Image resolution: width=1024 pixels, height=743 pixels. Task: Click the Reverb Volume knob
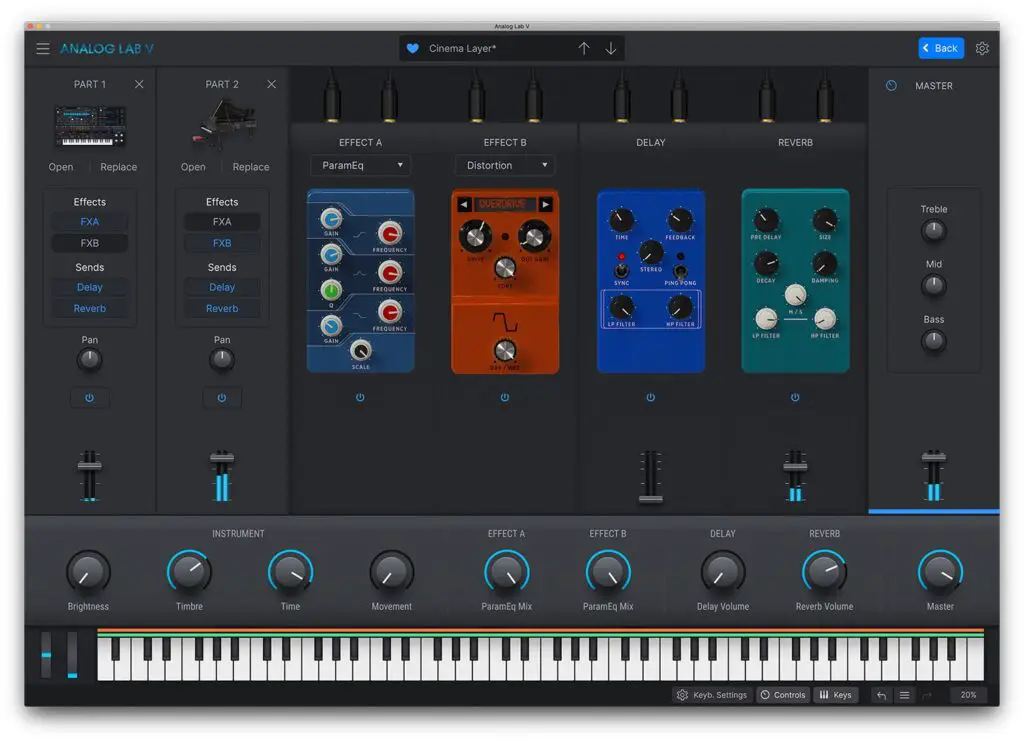coord(824,573)
